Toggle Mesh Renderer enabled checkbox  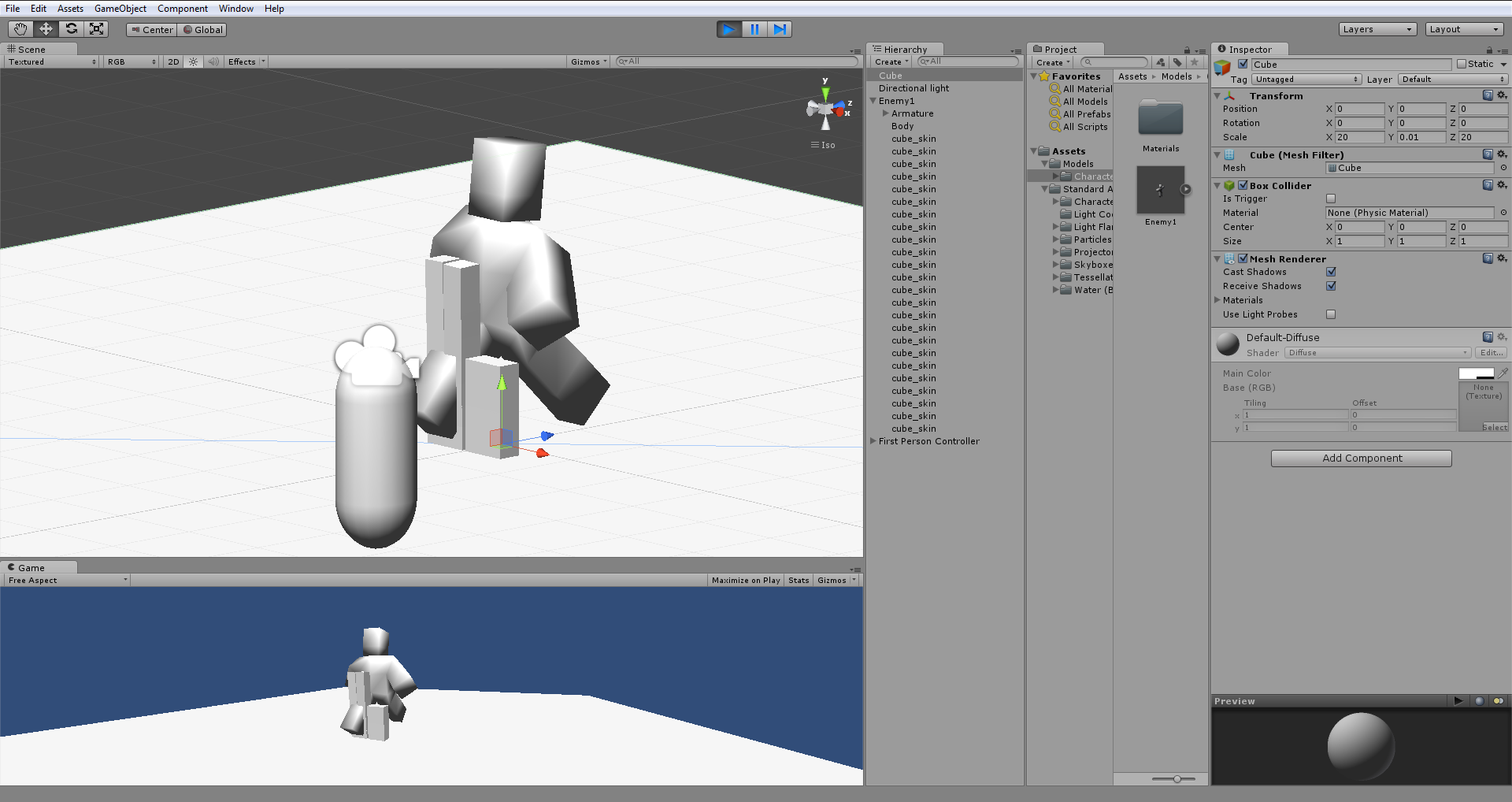[1243, 258]
